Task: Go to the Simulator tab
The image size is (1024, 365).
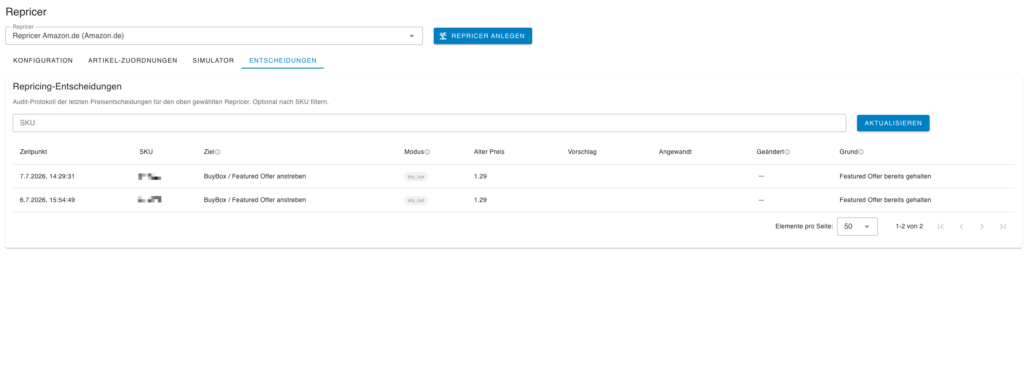Action: [x=213, y=60]
